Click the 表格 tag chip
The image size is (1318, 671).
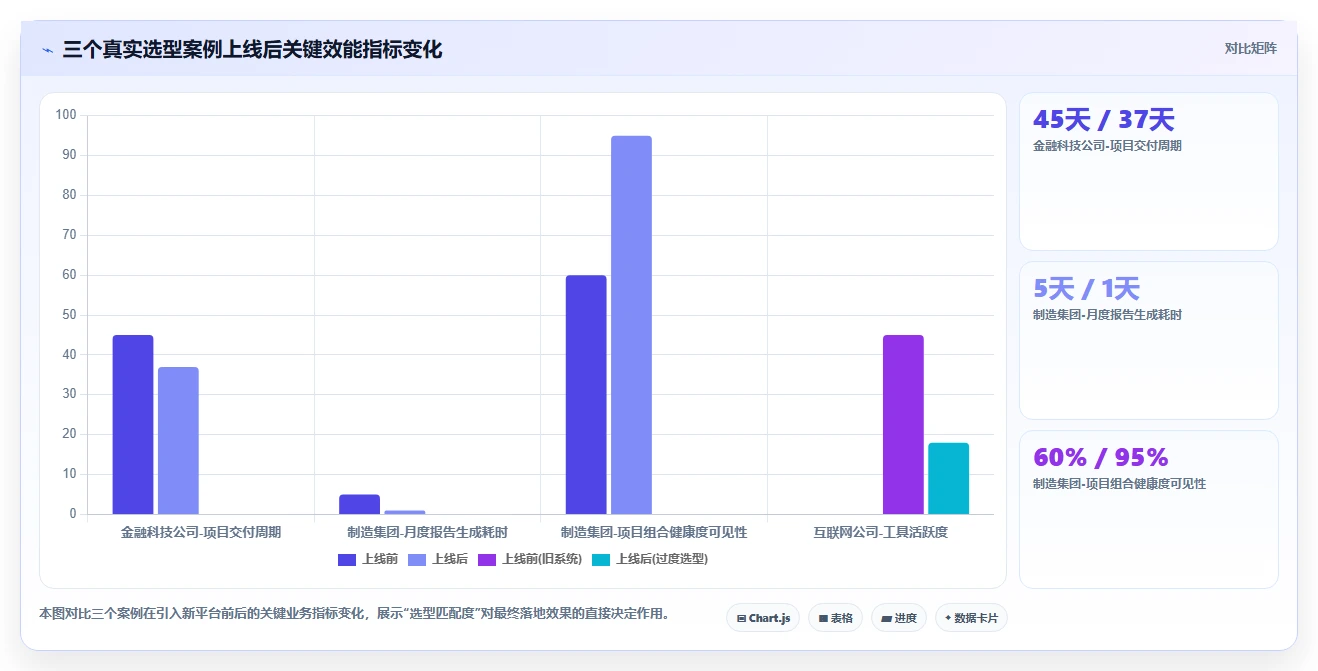[x=835, y=618]
